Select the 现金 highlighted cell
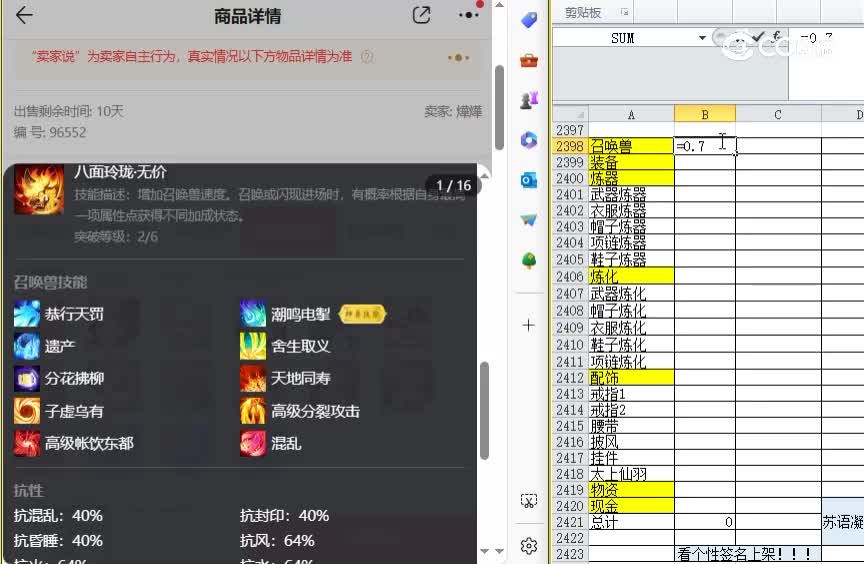This screenshot has height=564, width=864. (631, 506)
